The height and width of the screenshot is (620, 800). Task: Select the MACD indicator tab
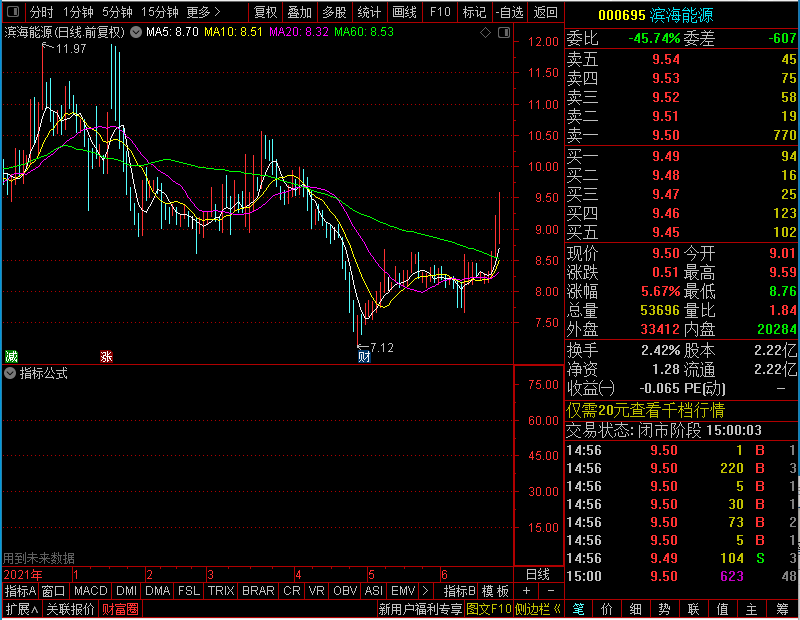click(x=90, y=591)
